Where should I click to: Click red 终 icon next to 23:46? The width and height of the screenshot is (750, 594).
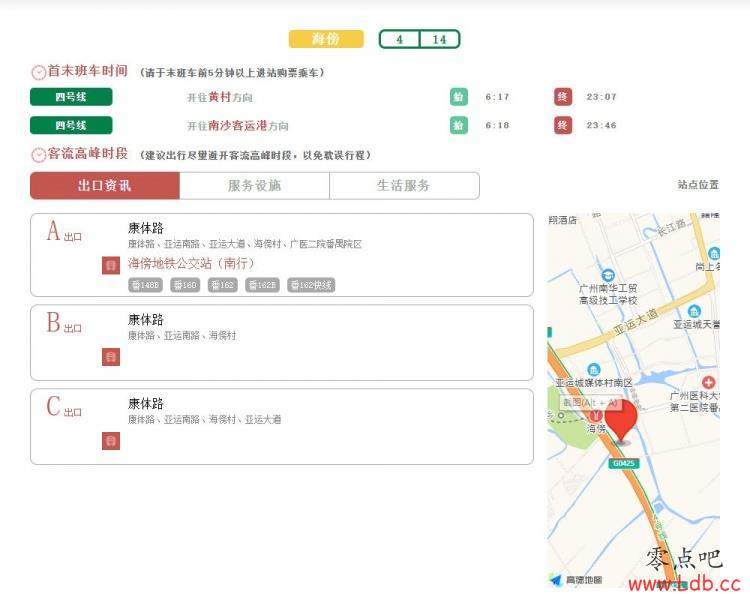[x=563, y=125]
